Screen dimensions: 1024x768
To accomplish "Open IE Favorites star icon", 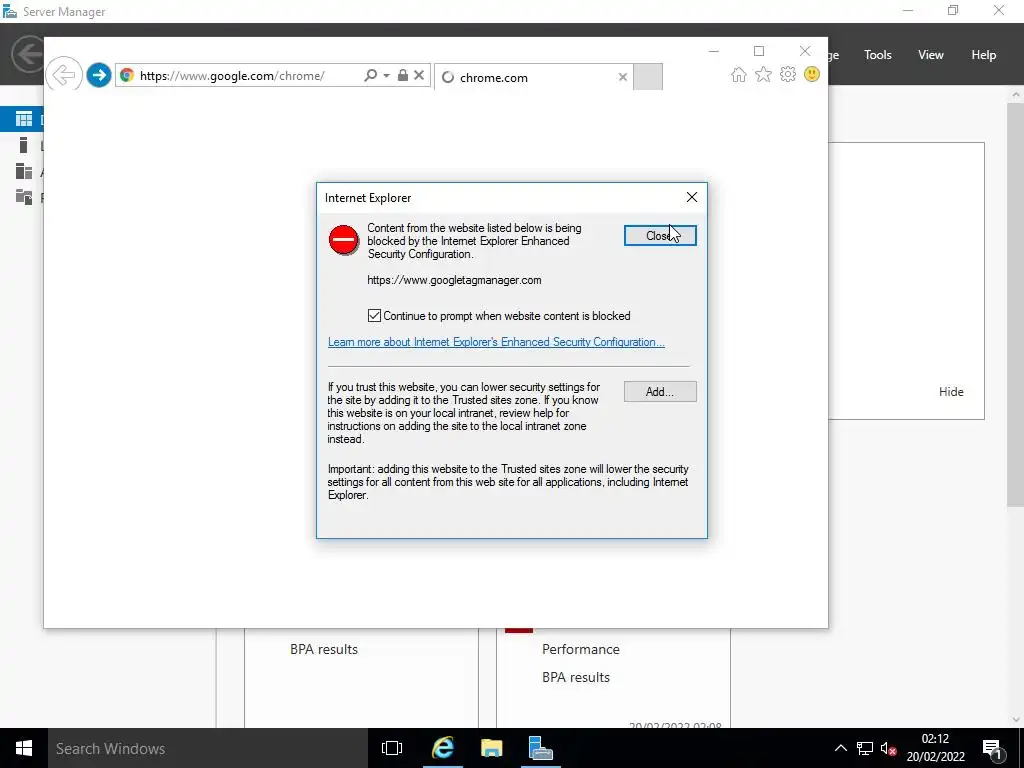I will [763, 74].
